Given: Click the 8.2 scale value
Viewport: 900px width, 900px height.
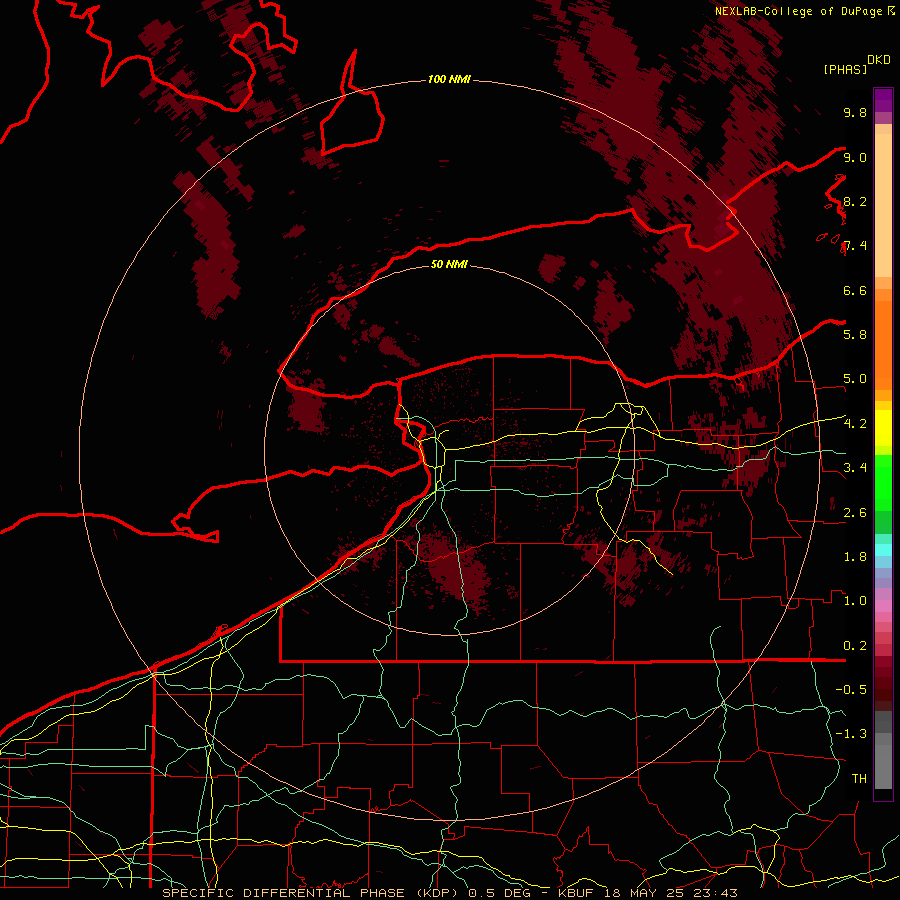Looking at the screenshot, I should tap(855, 201).
